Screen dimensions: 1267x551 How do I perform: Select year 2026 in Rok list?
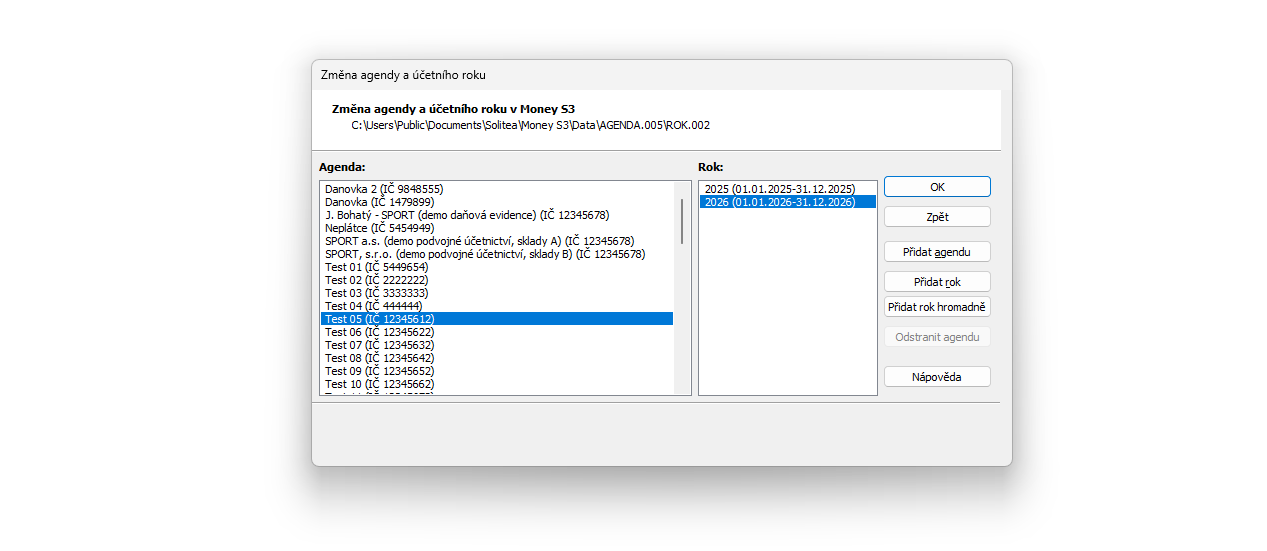[x=787, y=202]
